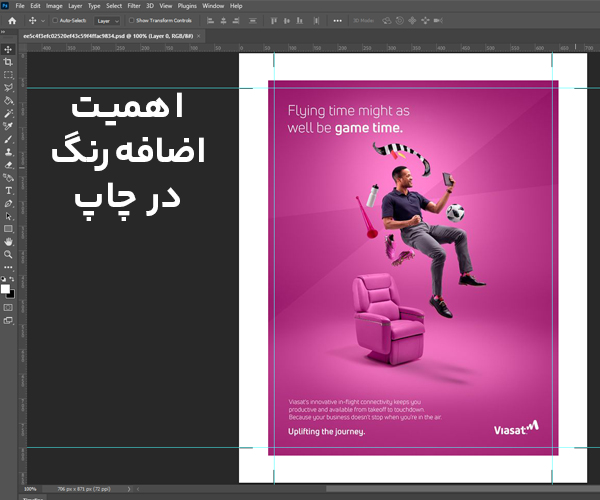Open the Select menu
Screen dimensions: 600x500
(114, 6)
